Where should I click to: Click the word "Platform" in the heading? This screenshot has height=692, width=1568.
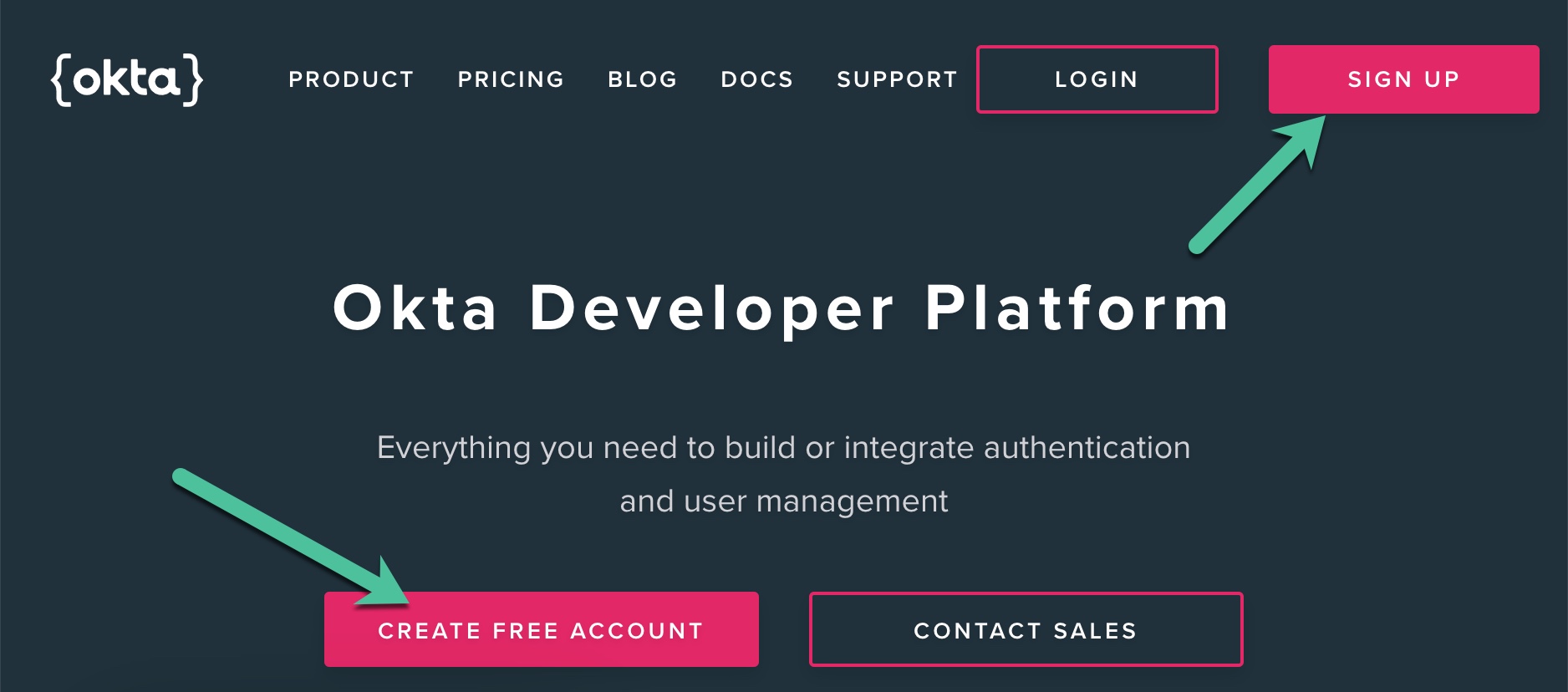[1077, 308]
